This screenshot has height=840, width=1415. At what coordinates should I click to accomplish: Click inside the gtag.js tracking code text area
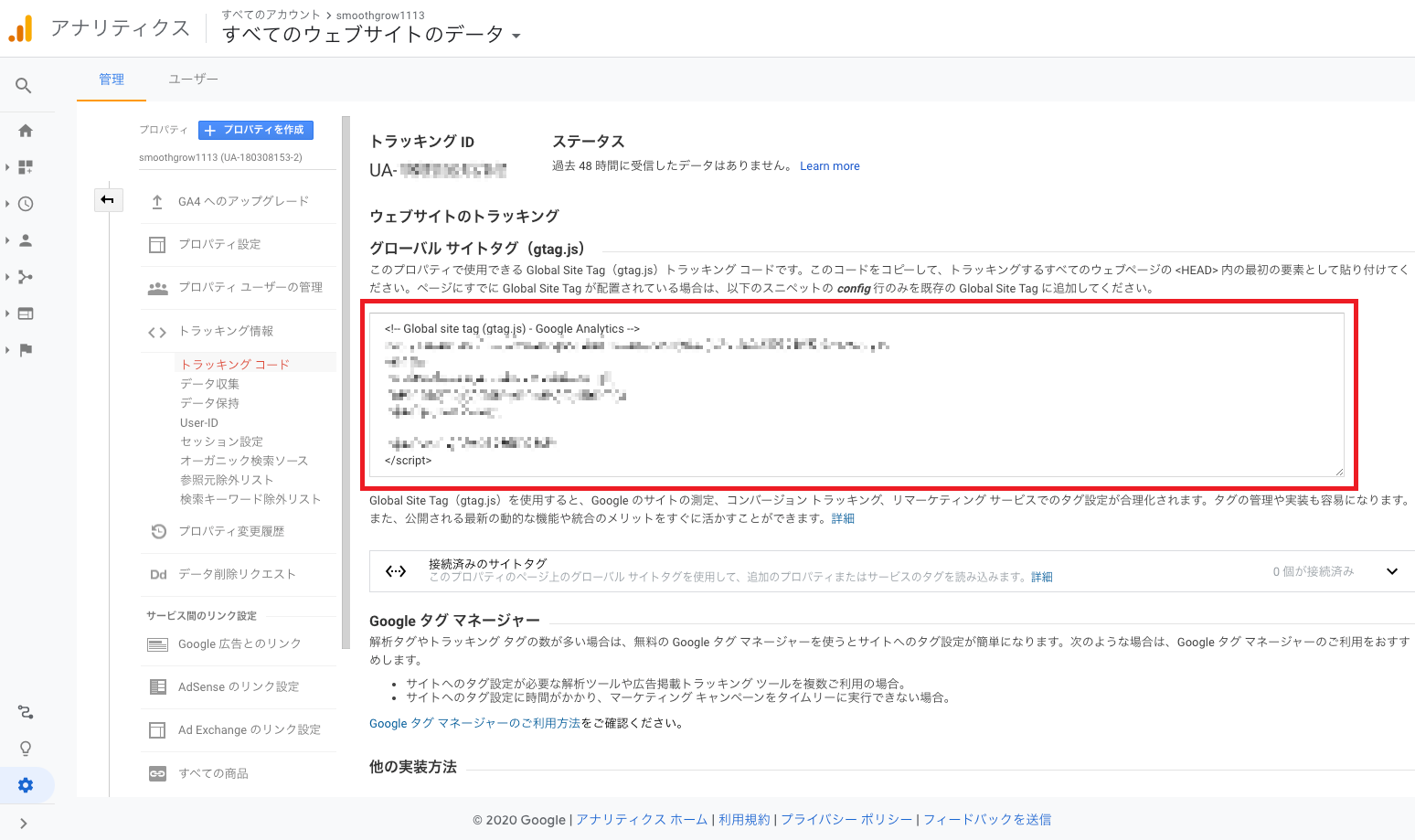click(x=856, y=395)
